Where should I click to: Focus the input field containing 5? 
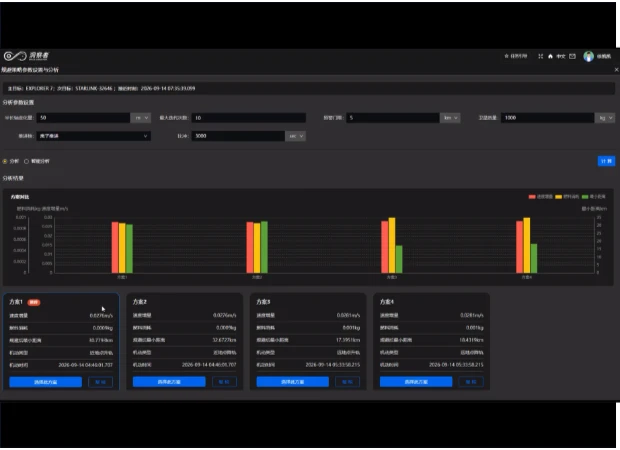393,117
